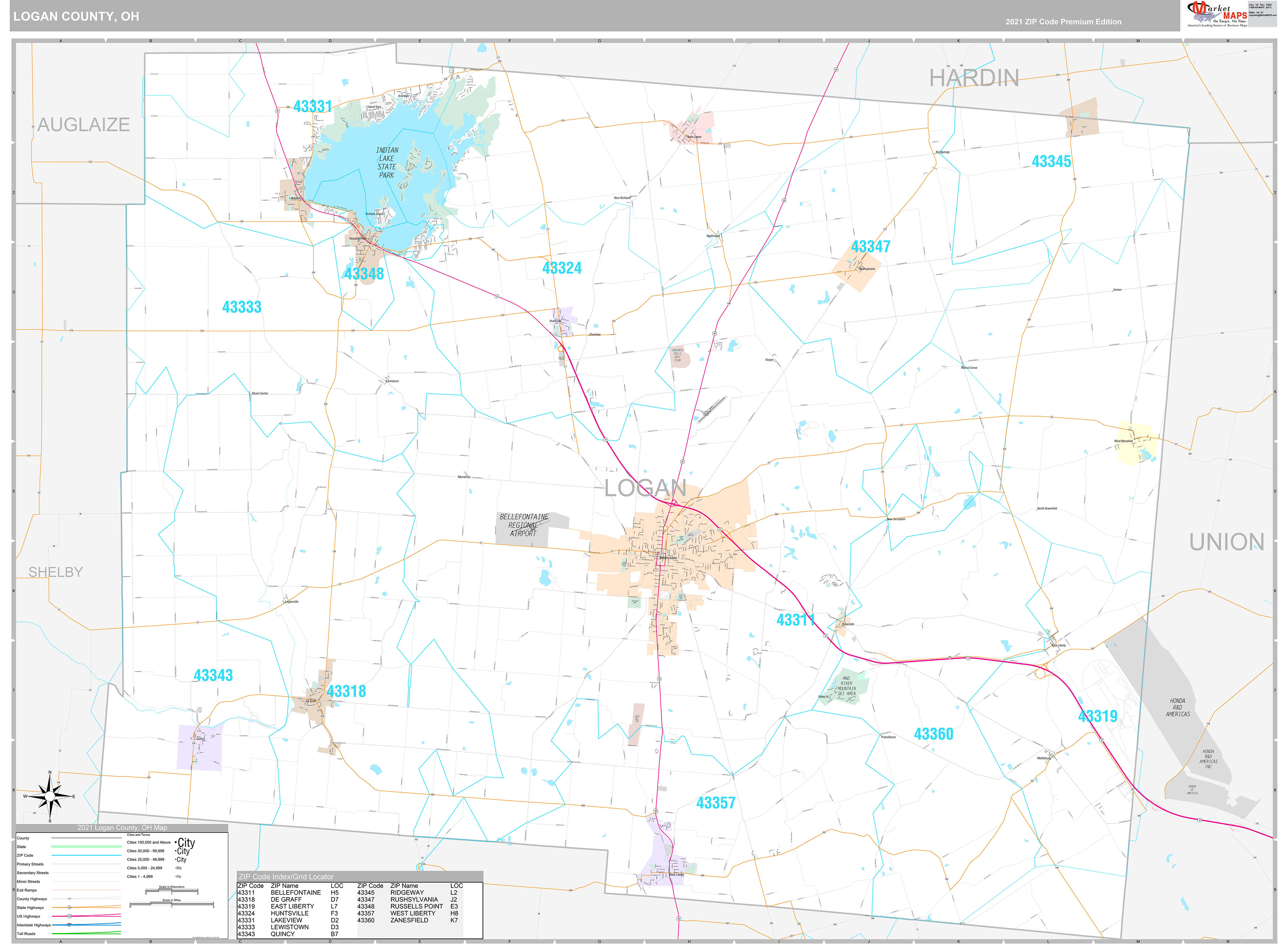The height and width of the screenshot is (945, 1288).
Task: Click LEWISTOWN in the ZIP index table
Action: pyautogui.click(x=289, y=927)
